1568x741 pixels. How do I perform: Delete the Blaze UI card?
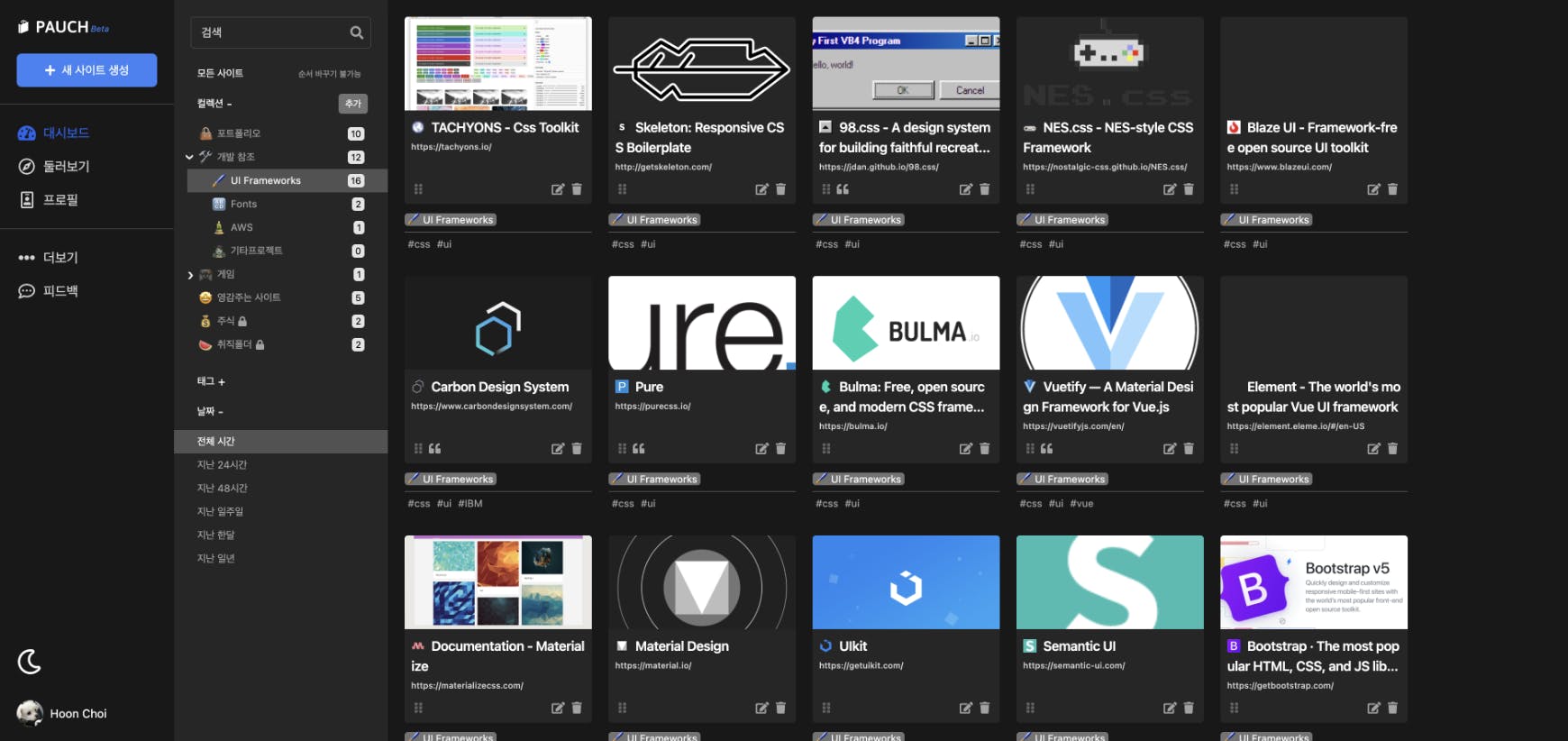point(1392,189)
